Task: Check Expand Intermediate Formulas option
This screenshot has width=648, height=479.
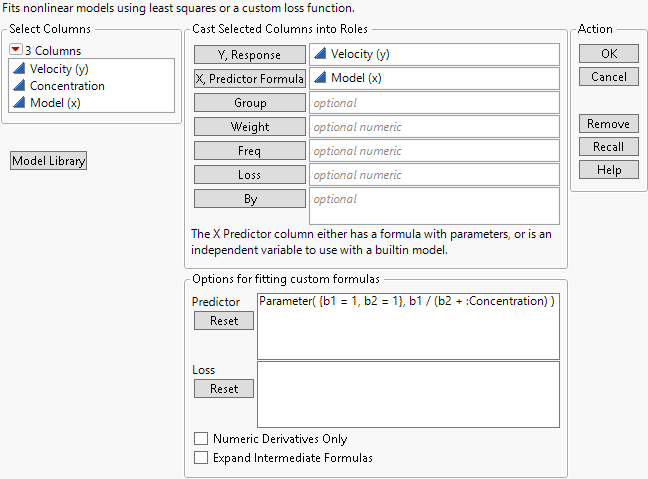Action: coord(201,458)
